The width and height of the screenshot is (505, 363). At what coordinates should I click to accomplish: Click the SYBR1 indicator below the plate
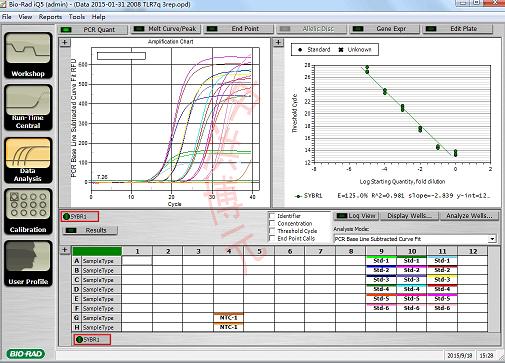(92, 340)
